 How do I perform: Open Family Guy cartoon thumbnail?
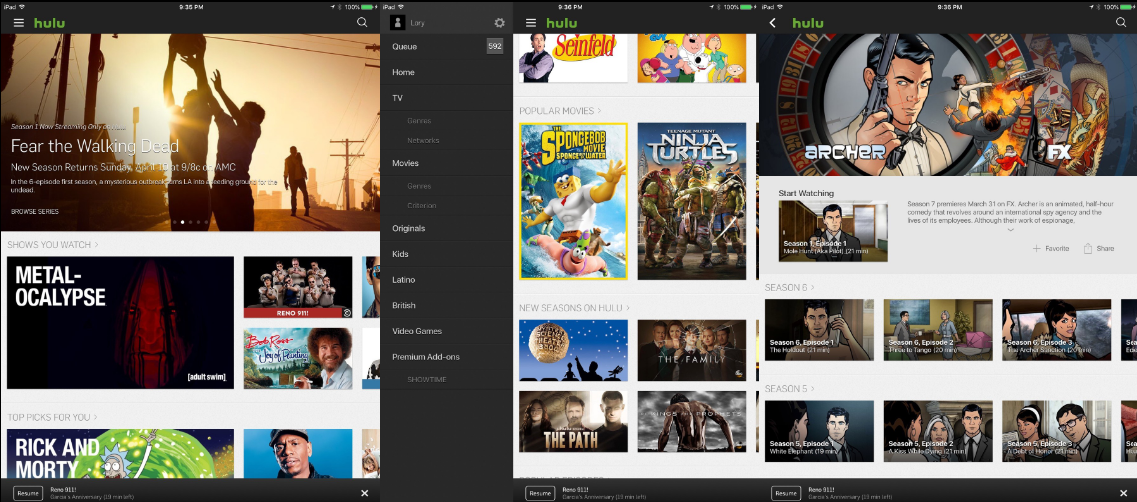click(692, 58)
